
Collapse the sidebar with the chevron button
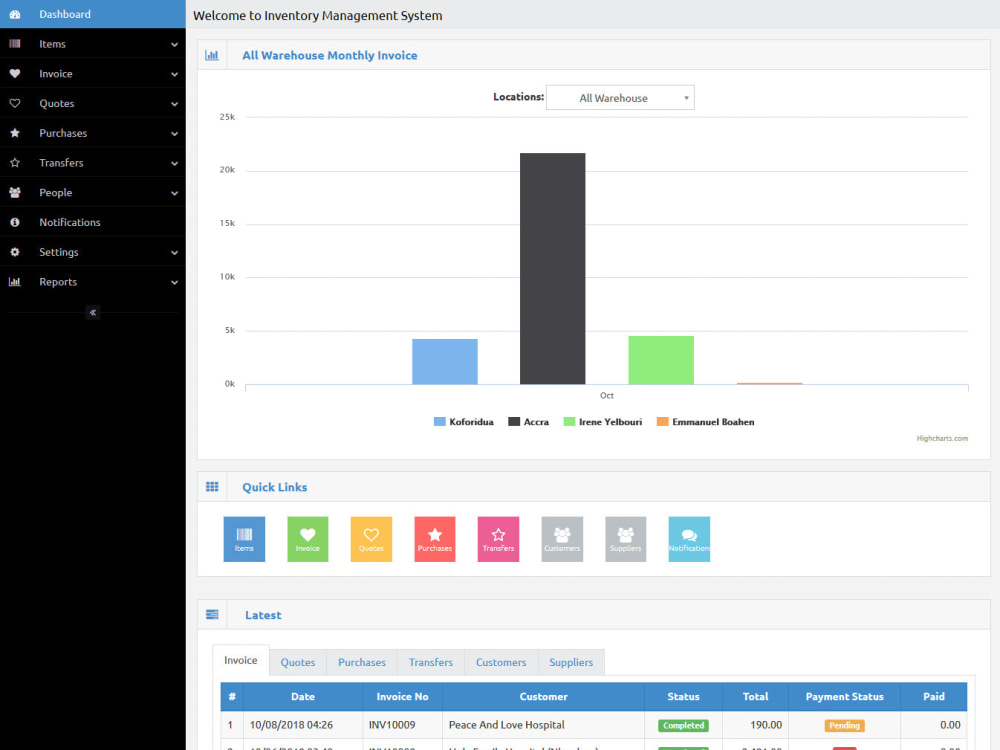click(x=92, y=312)
